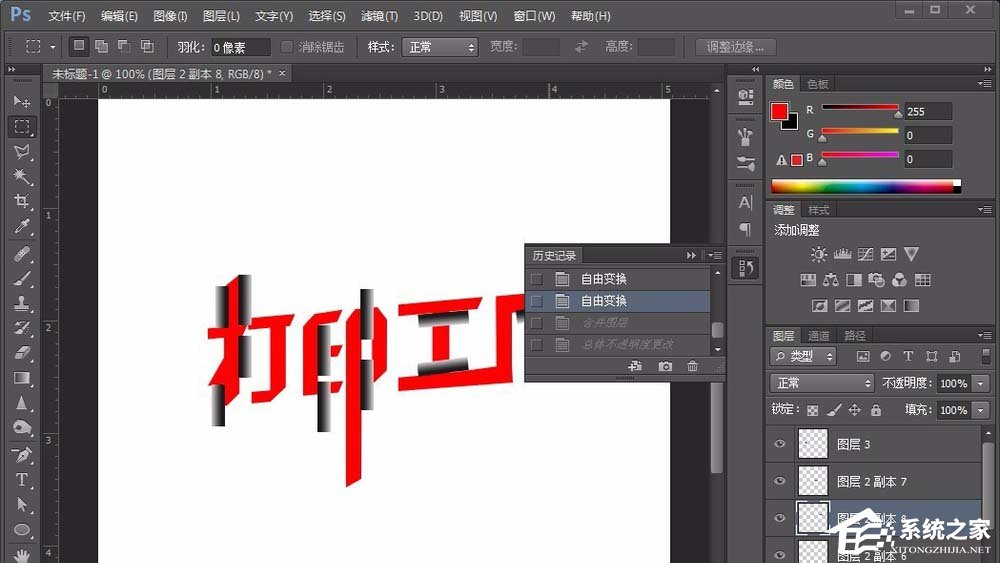
Task: Expand the 不透明度 opacity dropdown arrow
Action: coord(981,383)
